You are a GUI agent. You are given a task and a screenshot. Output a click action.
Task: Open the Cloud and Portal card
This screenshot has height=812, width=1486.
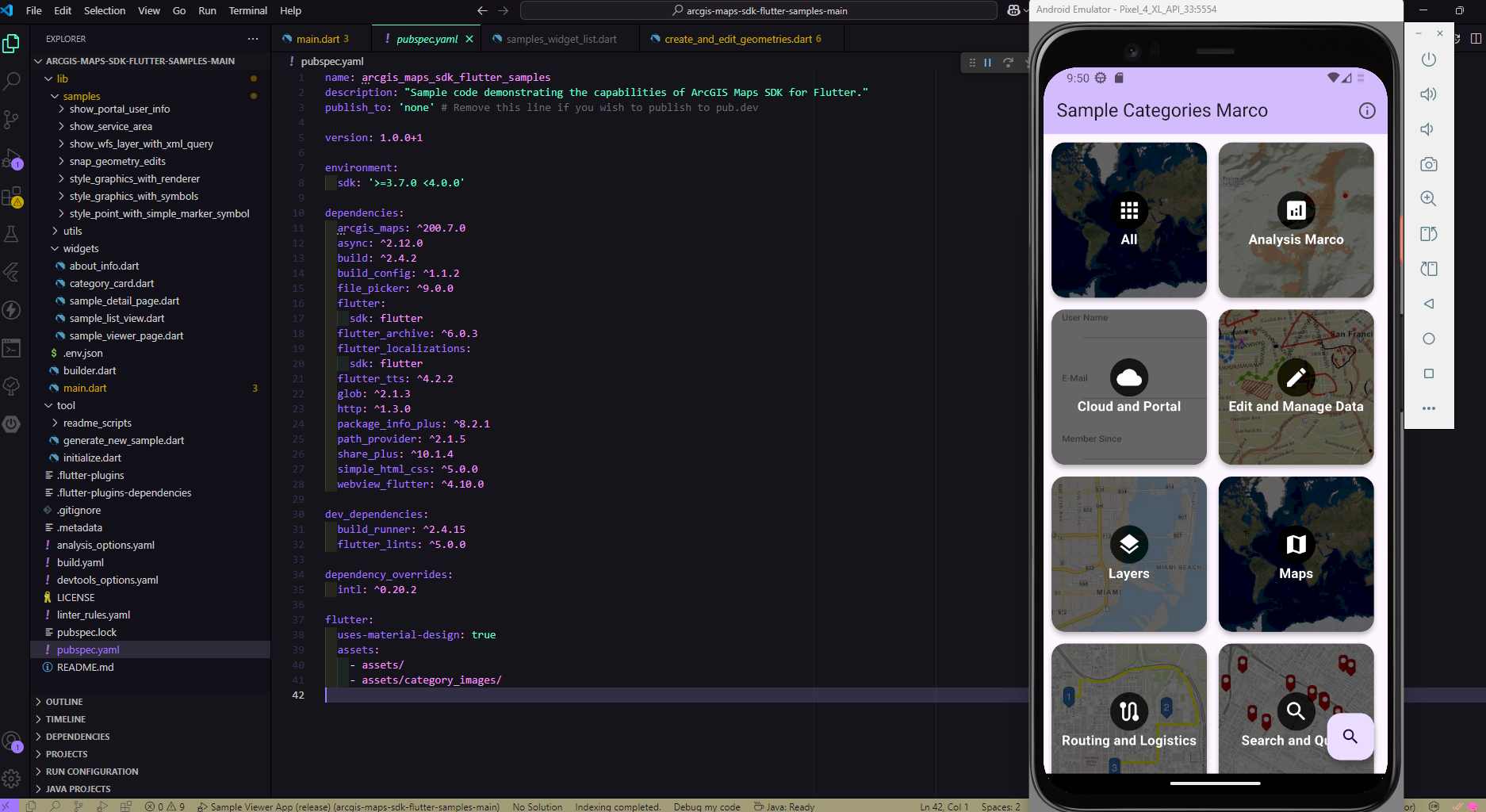pos(1129,387)
